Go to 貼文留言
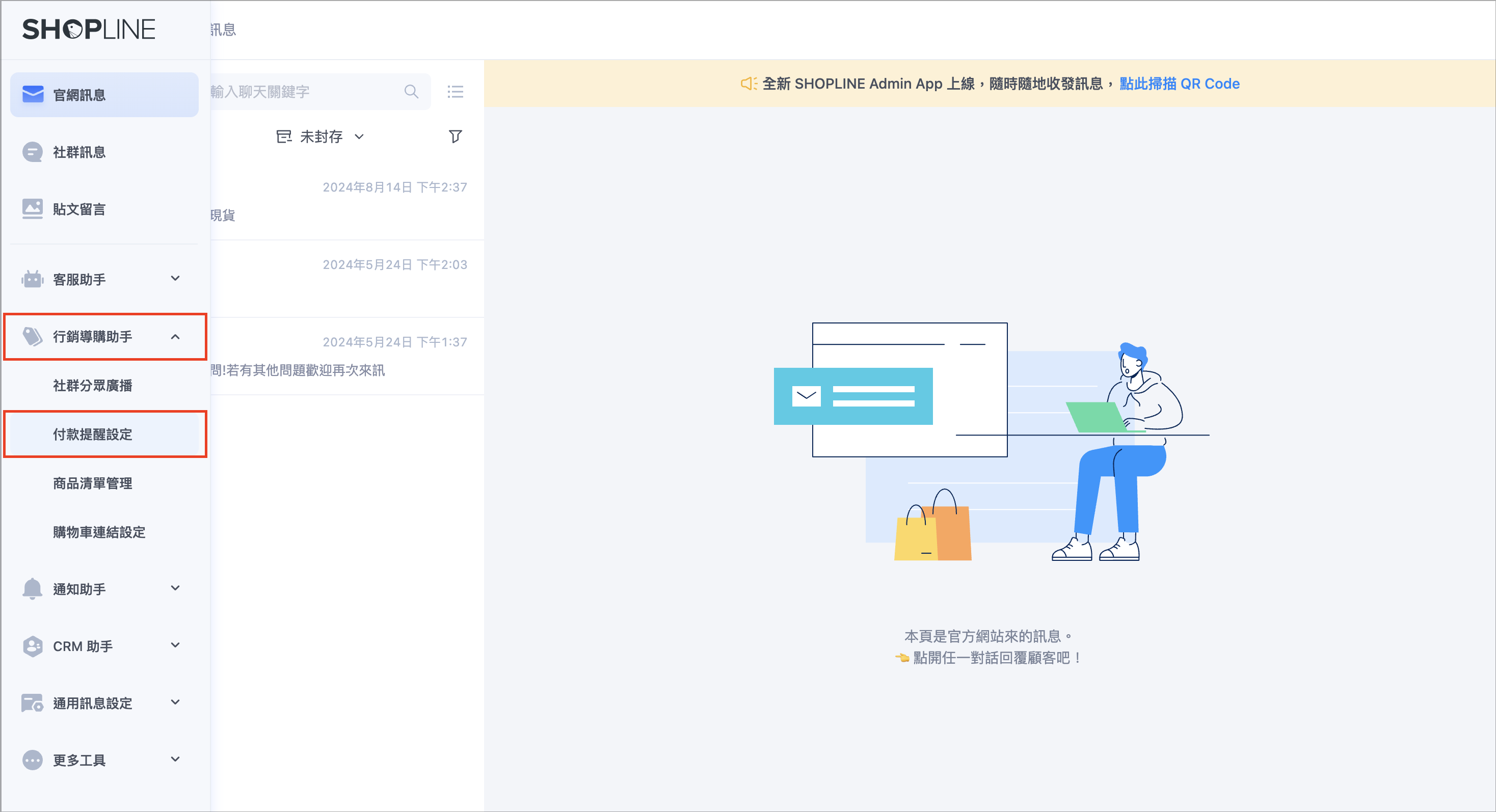The width and height of the screenshot is (1496, 812). tap(104, 209)
